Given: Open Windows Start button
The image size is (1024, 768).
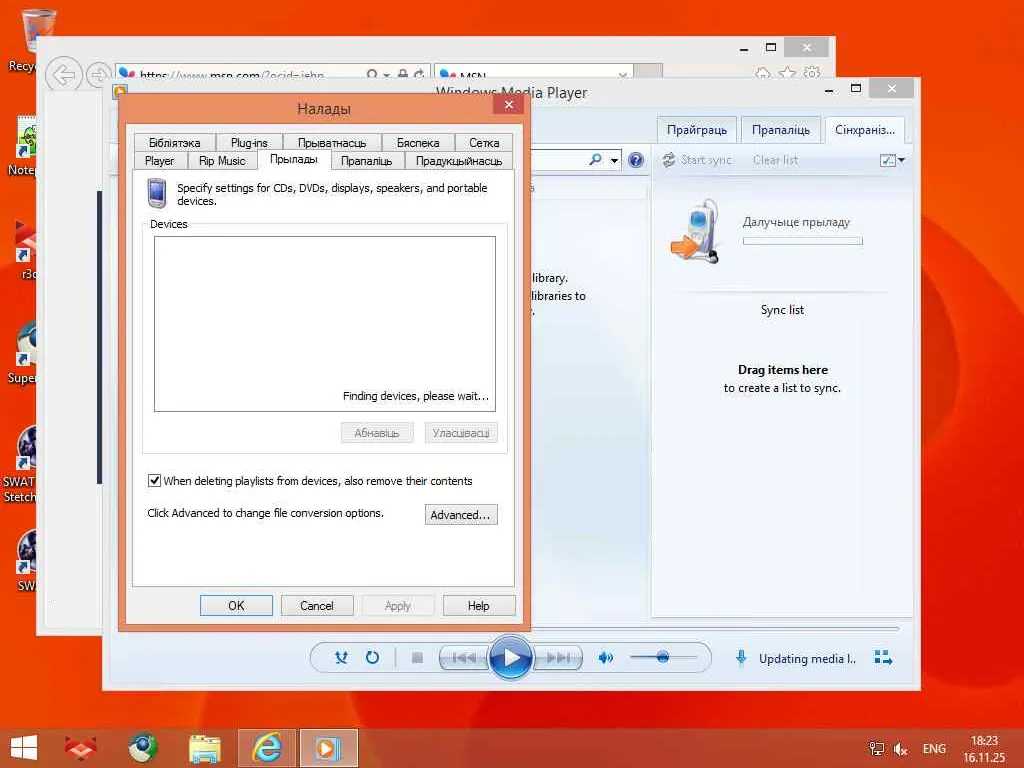Looking at the screenshot, I should [x=24, y=748].
